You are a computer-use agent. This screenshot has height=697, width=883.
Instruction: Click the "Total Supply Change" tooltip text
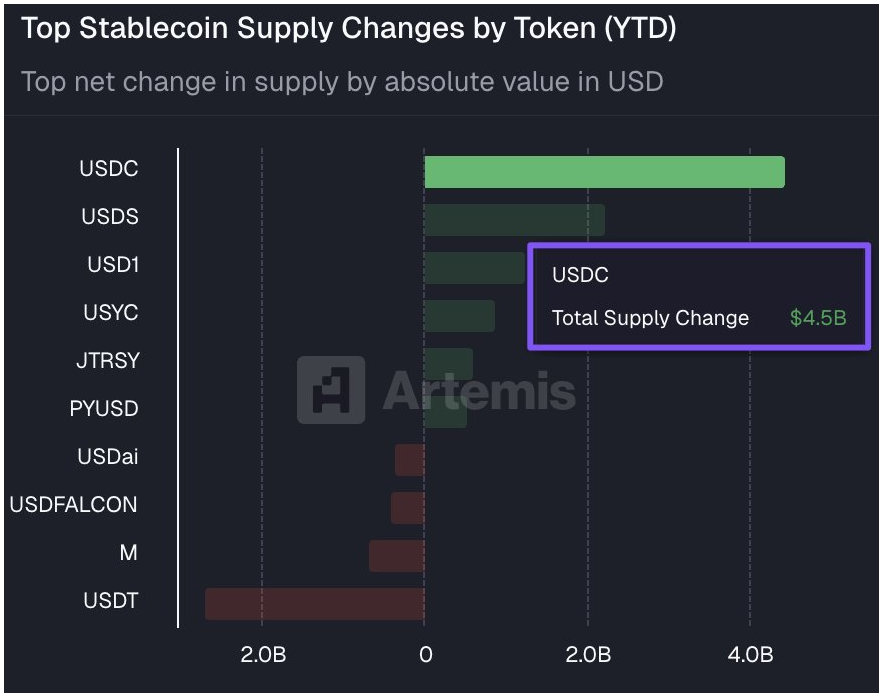[x=650, y=318]
